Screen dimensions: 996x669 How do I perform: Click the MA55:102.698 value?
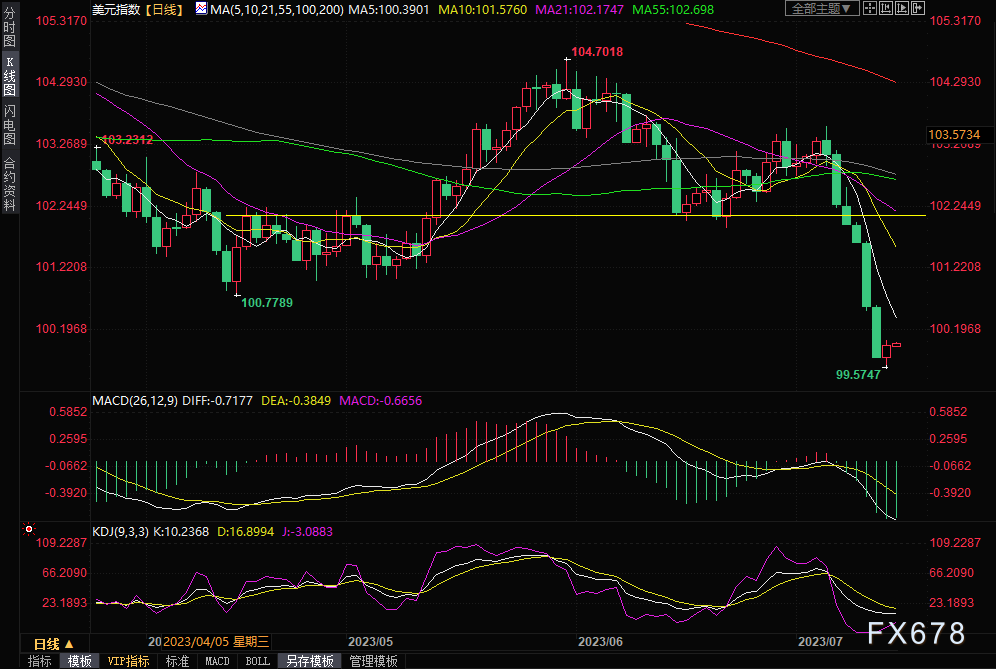[673, 10]
